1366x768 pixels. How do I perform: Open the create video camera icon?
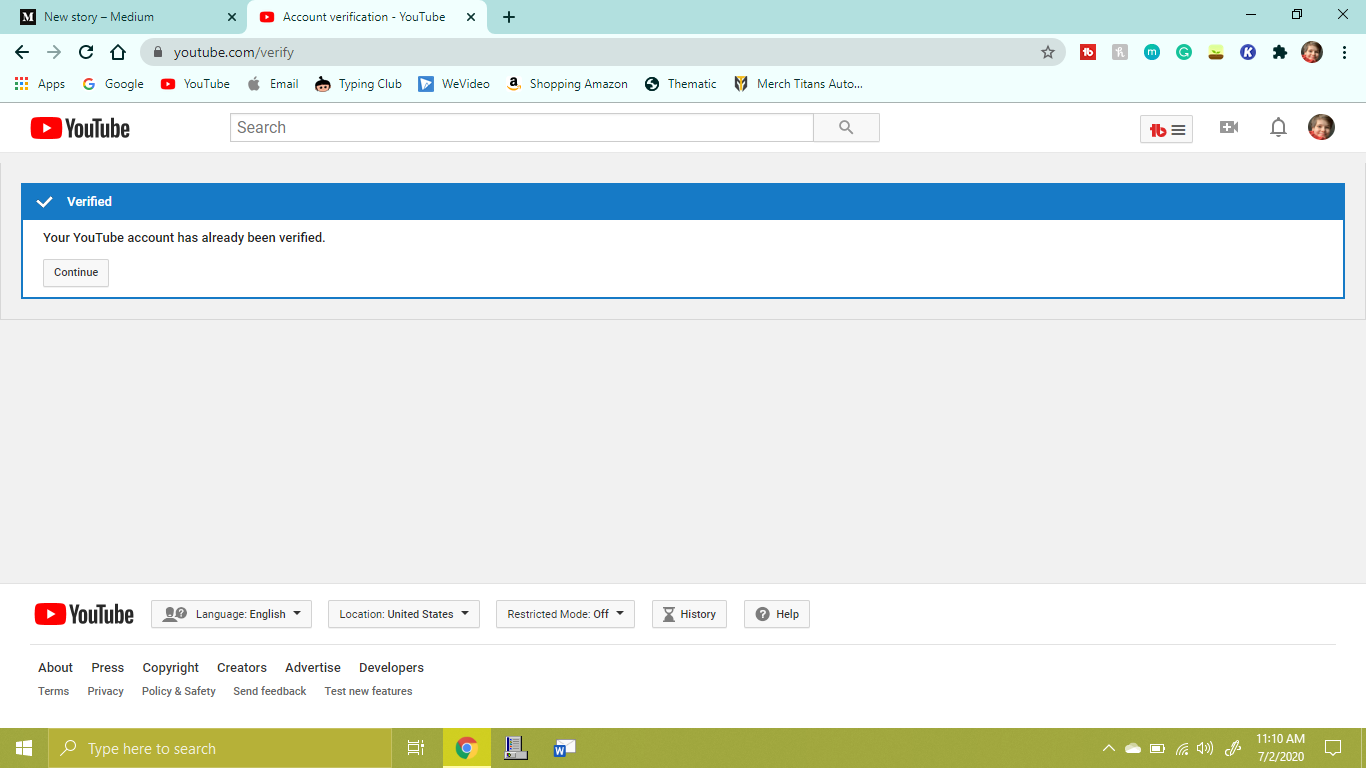click(1229, 127)
